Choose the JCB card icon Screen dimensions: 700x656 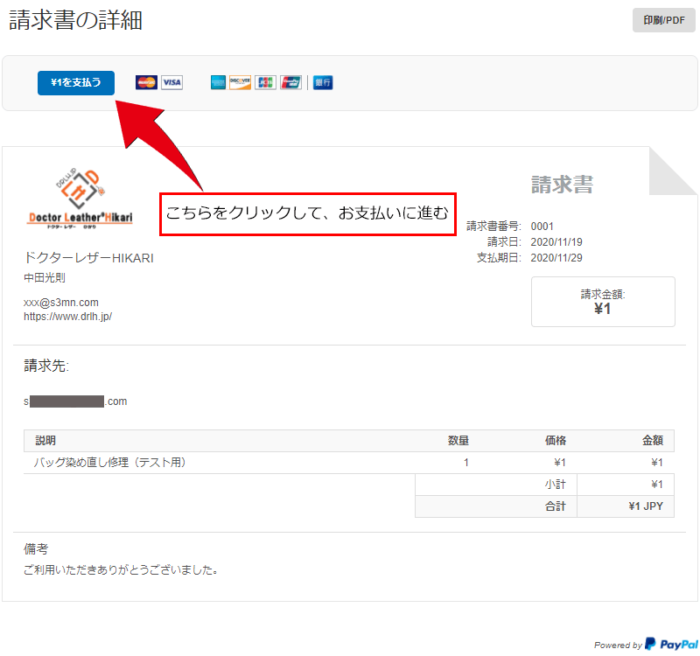tap(265, 83)
